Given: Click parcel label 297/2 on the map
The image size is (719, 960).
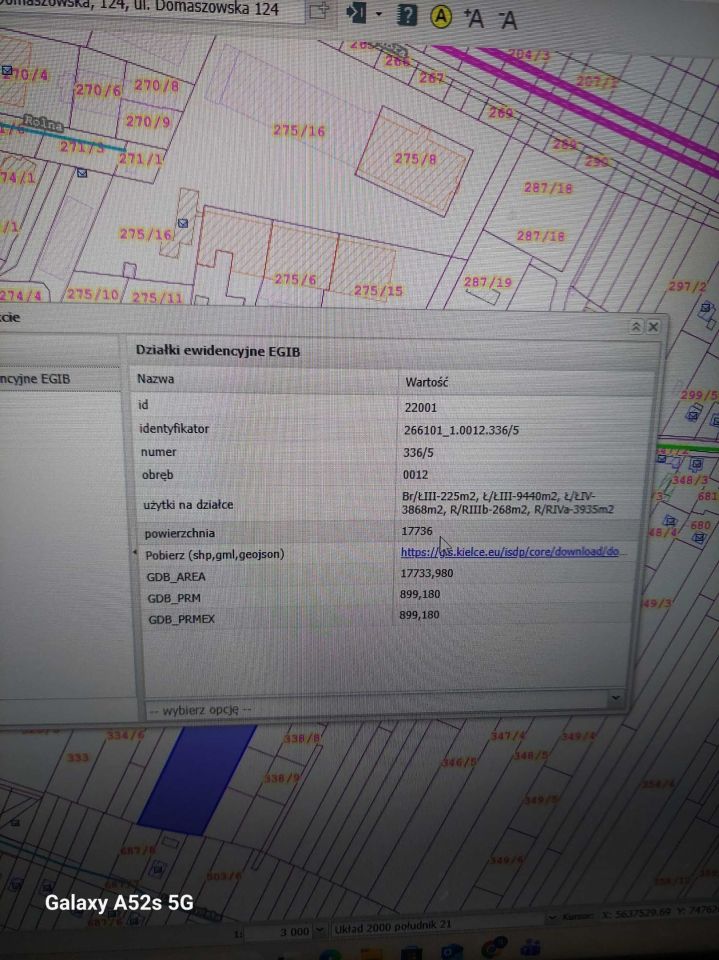Looking at the screenshot, I should point(687,286).
